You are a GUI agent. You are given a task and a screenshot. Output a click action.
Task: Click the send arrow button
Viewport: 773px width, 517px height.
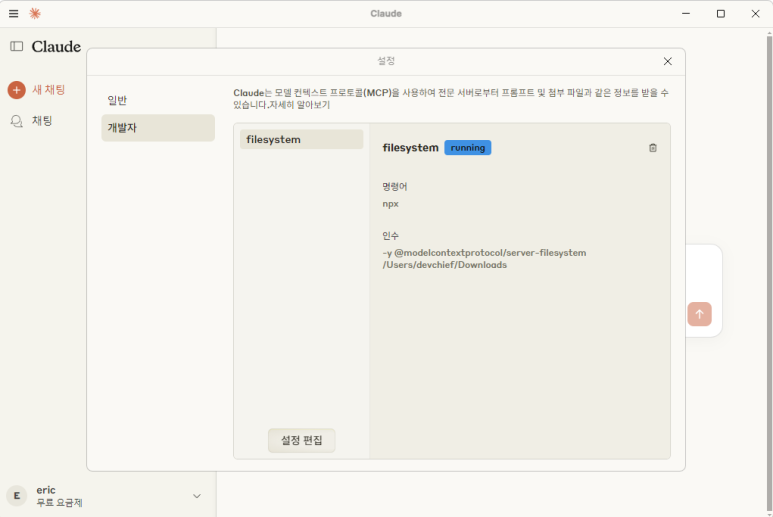(699, 314)
